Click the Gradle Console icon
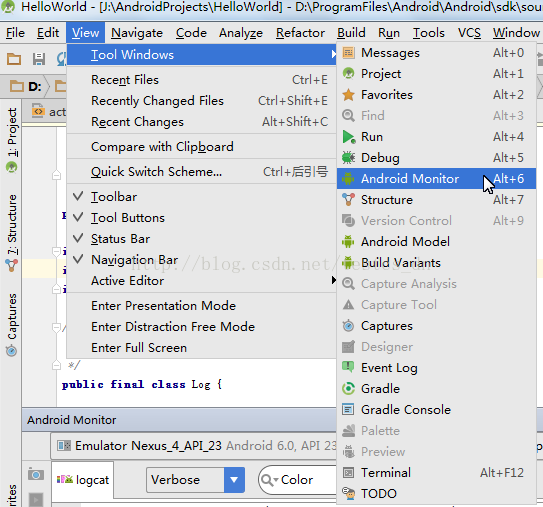The width and height of the screenshot is (543, 507). pyautogui.click(x=348, y=410)
